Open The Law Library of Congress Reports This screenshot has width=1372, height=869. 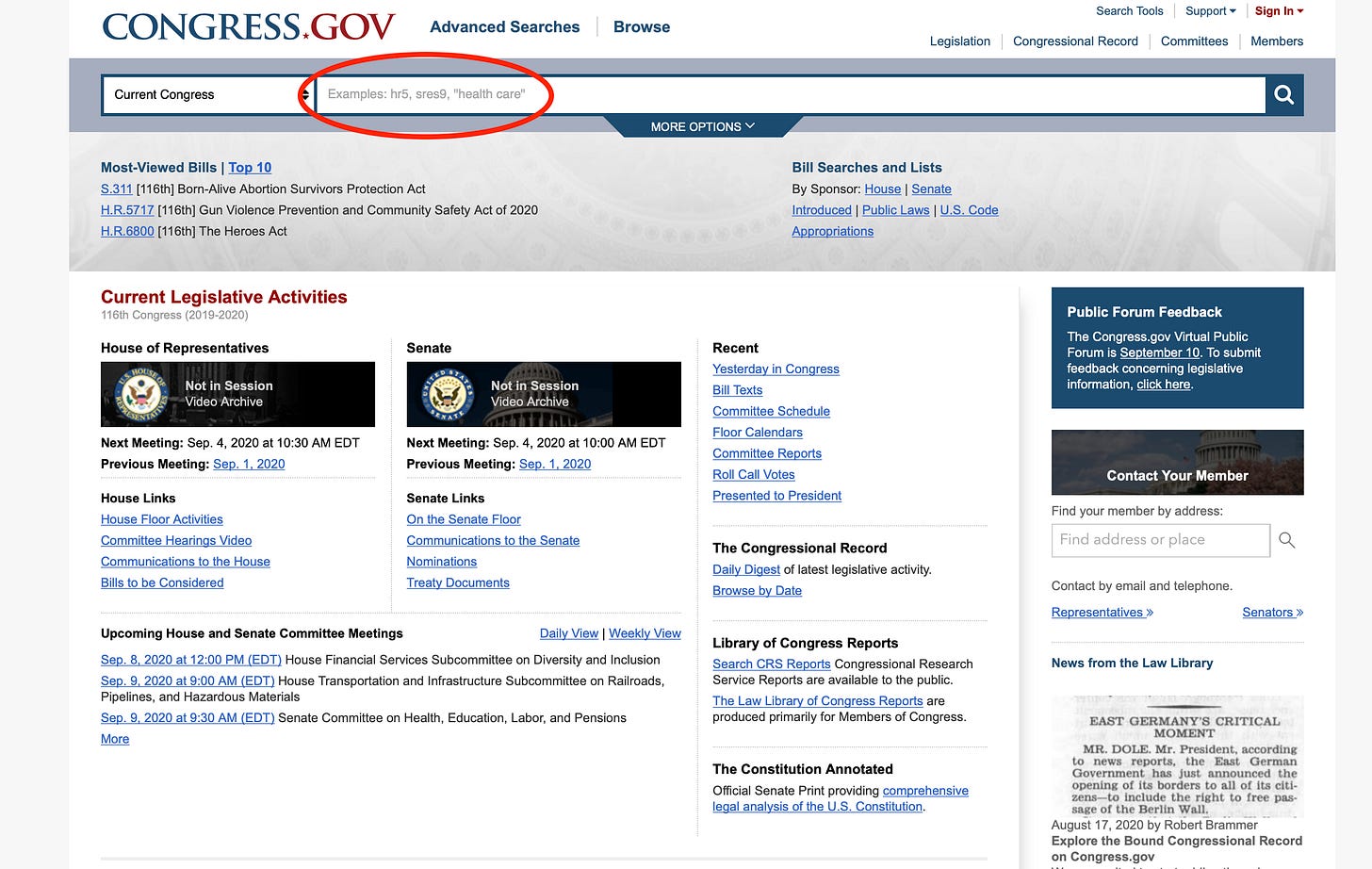click(818, 700)
